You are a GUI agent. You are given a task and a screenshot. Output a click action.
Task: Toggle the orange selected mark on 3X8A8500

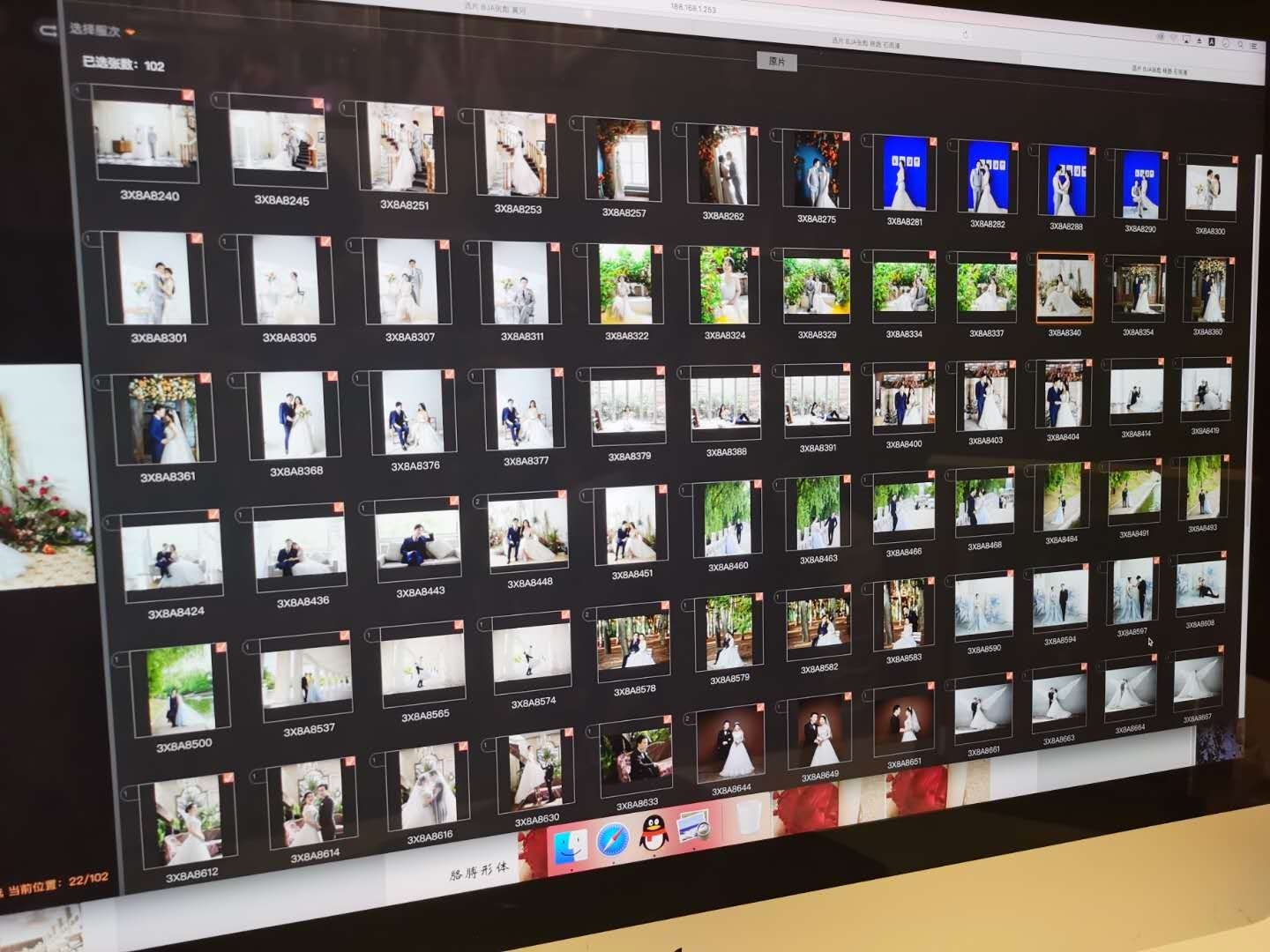(220, 648)
